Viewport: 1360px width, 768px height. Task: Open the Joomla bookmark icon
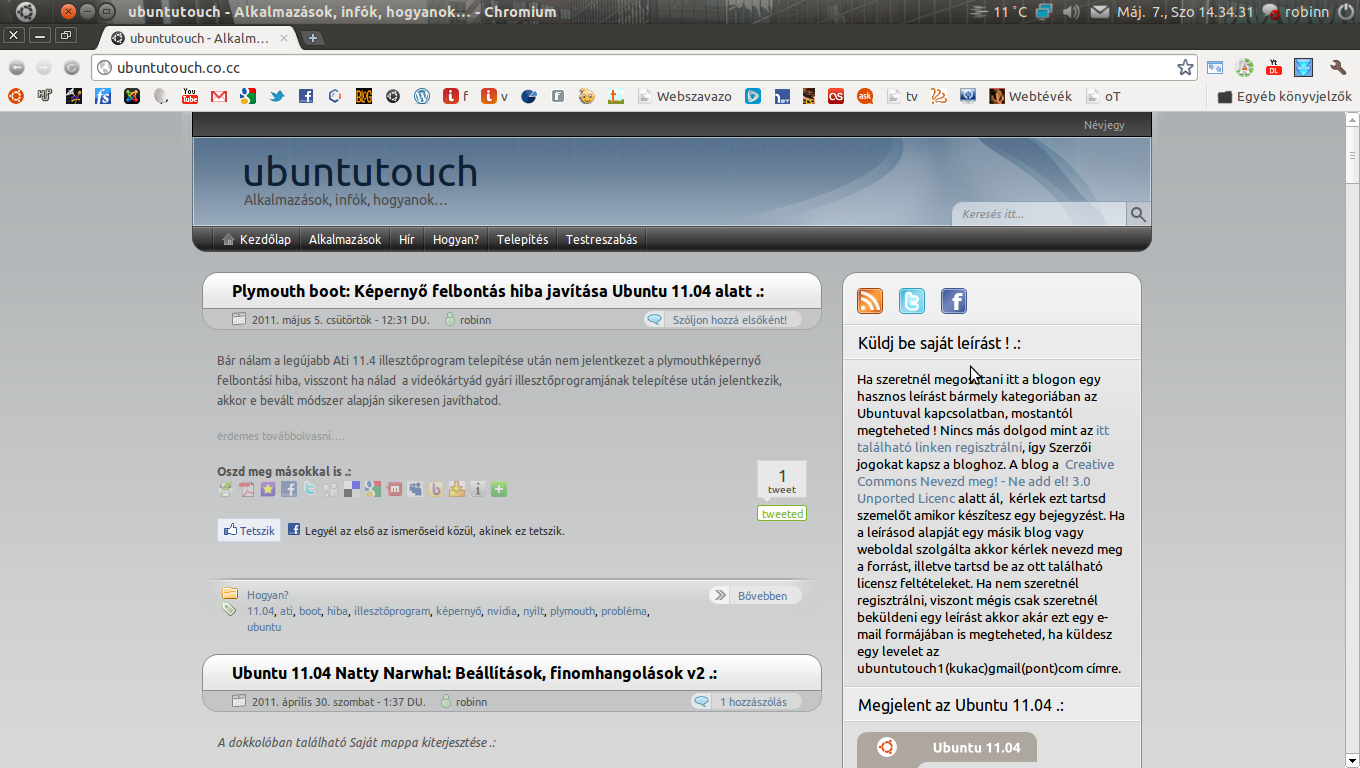132,96
